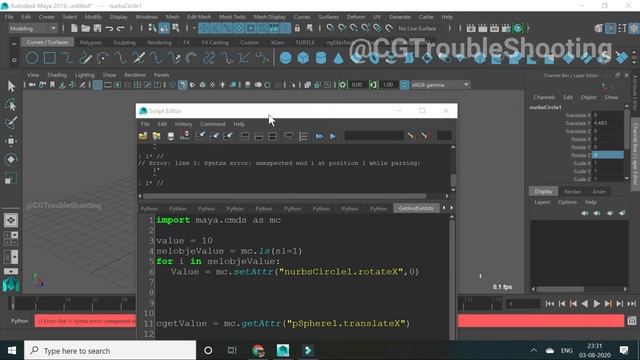This screenshot has width=640, height=360.
Task: Open the Mesh Tools menu
Action: [232, 17]
